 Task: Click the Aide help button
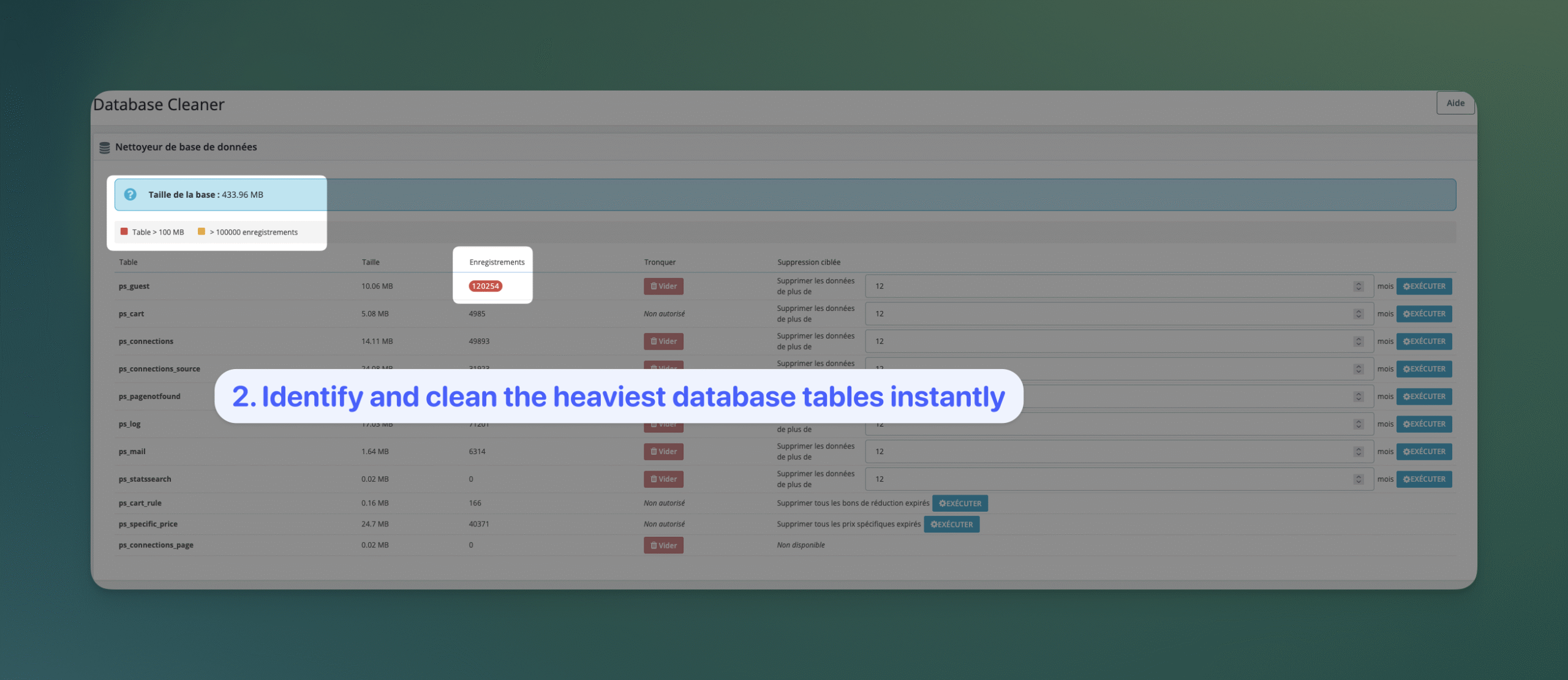1455,103
